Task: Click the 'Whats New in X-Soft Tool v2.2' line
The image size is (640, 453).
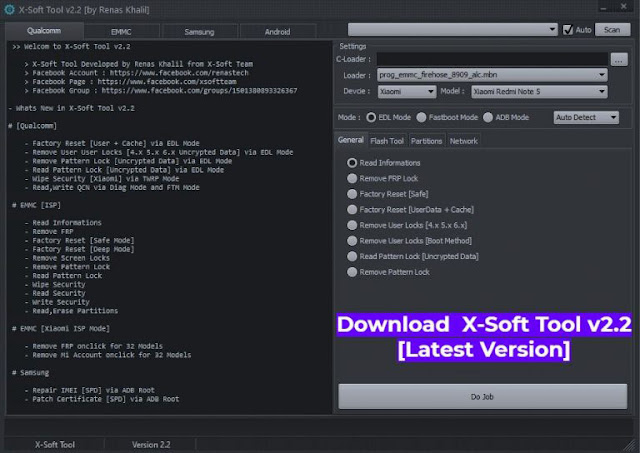Action: click(x=71, y=108)
